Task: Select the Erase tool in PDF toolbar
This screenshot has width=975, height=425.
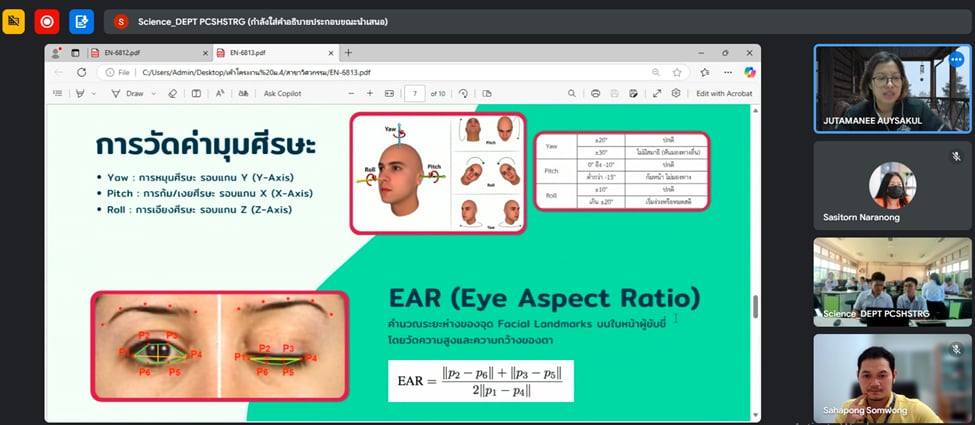Action: pos(172,93)
